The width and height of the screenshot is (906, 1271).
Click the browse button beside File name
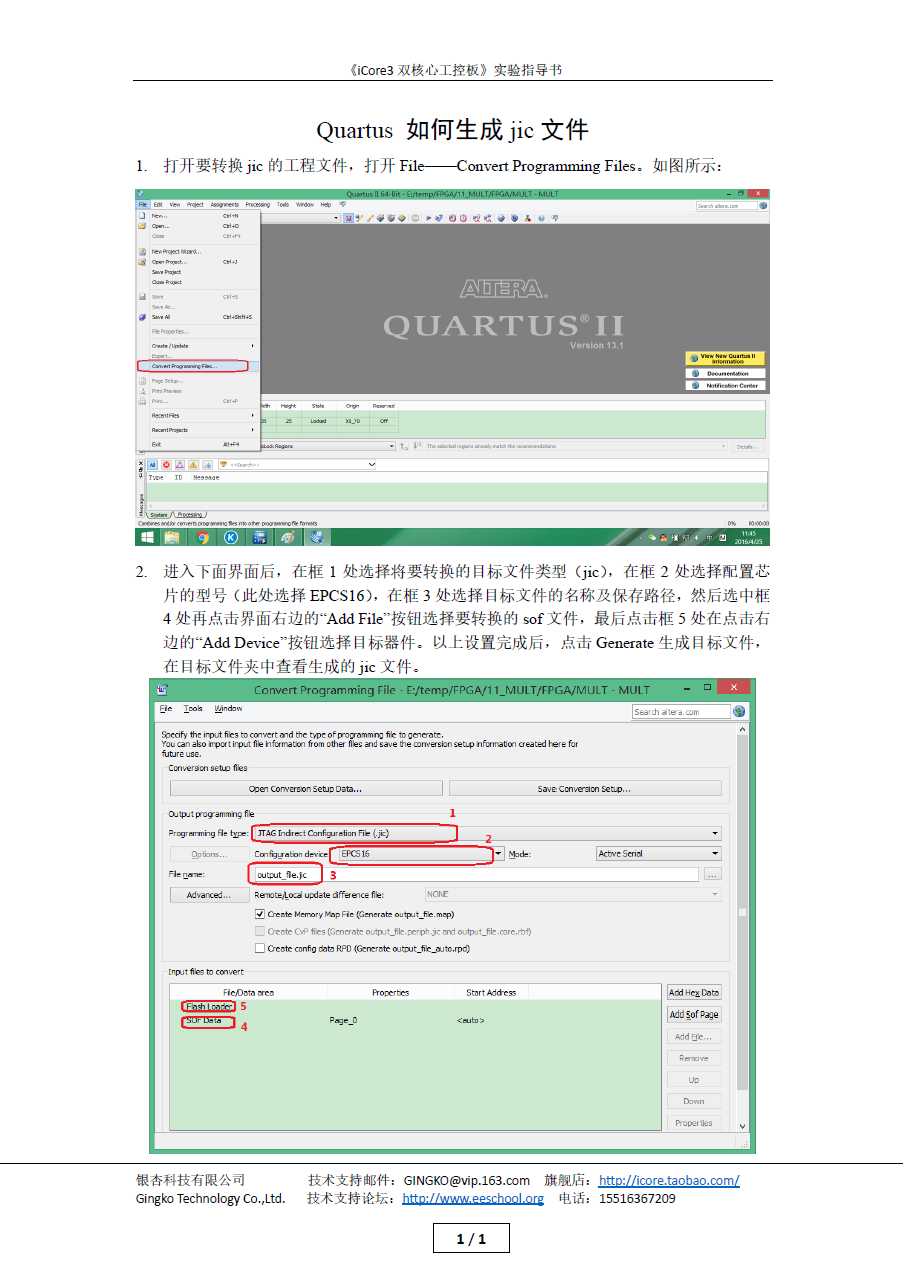(712, 874)
